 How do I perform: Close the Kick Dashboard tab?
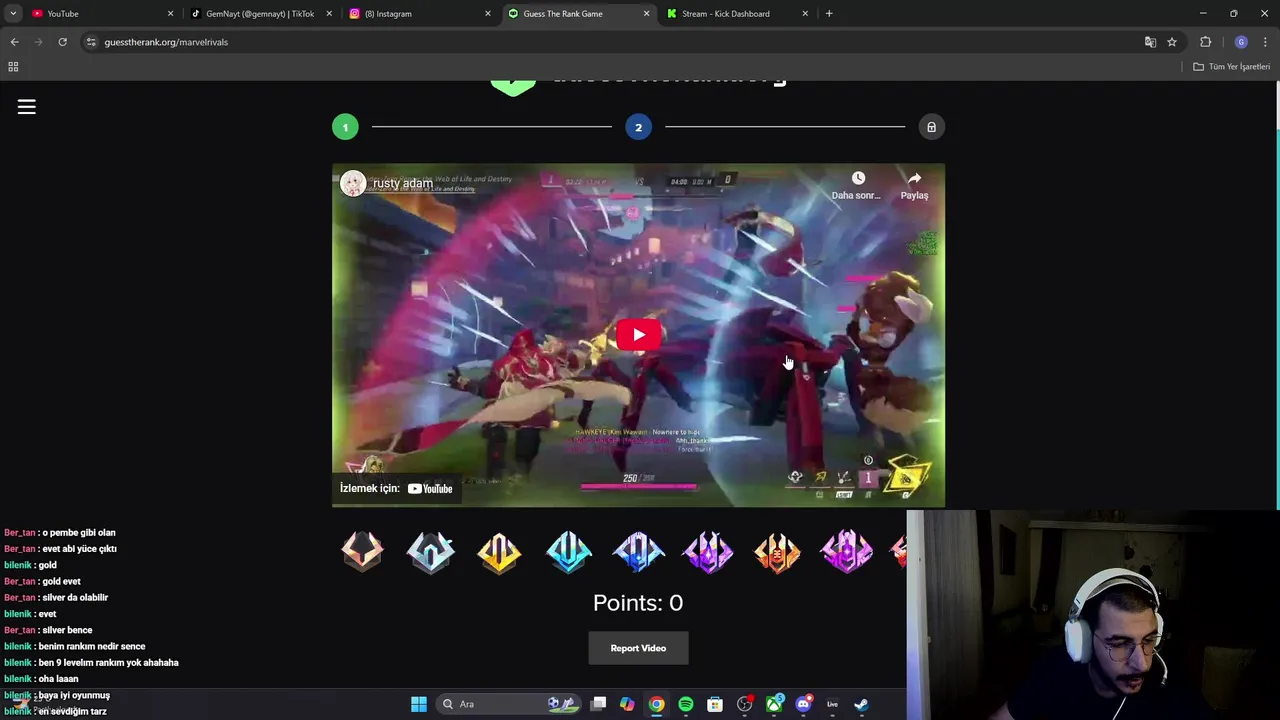pos(805,14)
